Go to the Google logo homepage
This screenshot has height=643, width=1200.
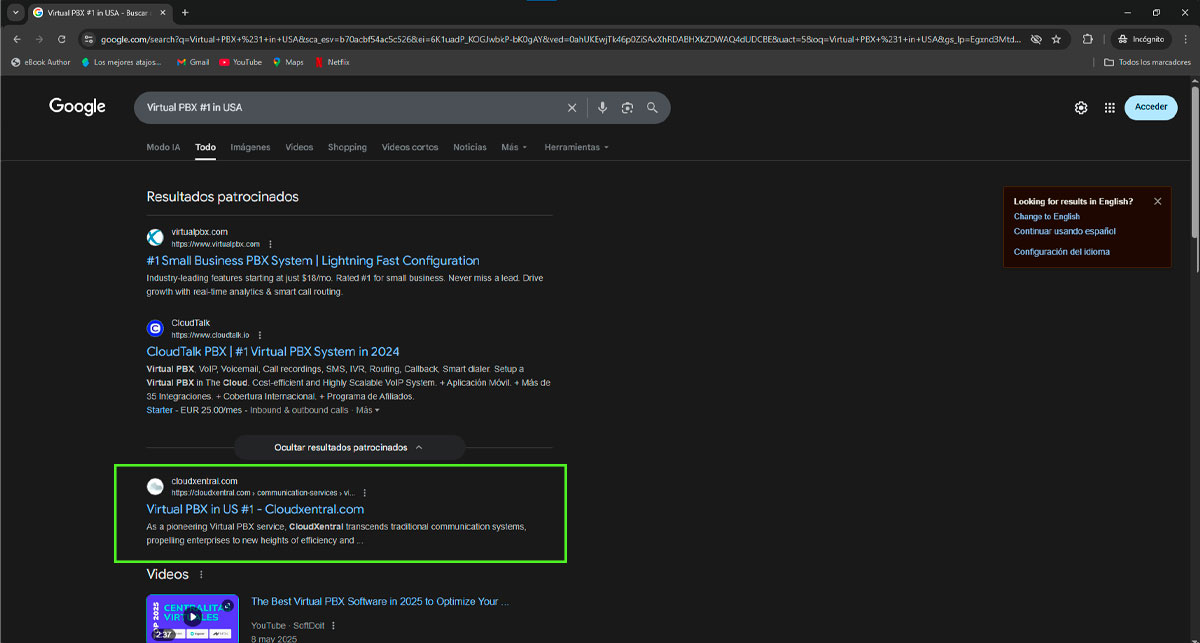pyautogui.click(x=77, y=107)
